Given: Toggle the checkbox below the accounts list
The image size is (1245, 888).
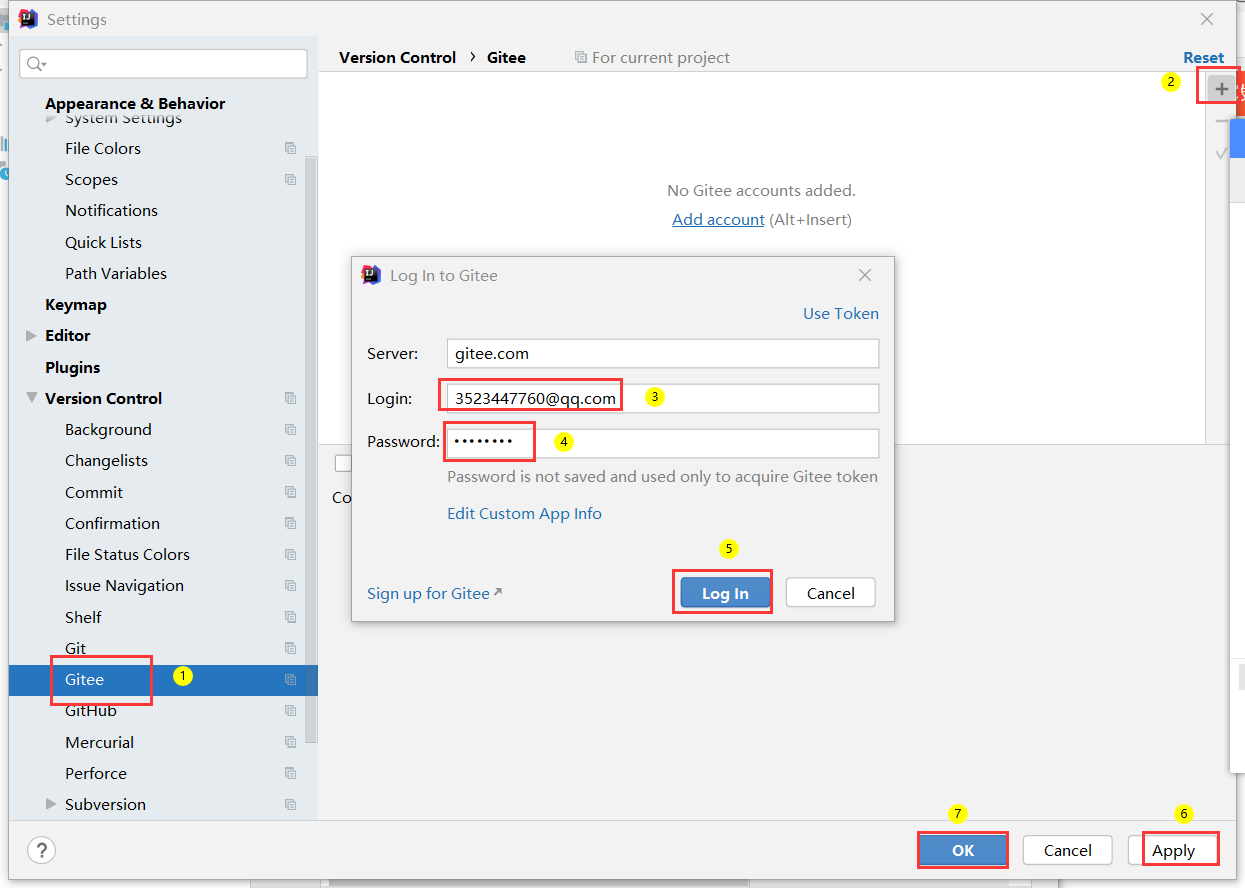Looking at the screenshot, I should pyautogui.click(x=343, y=463).
